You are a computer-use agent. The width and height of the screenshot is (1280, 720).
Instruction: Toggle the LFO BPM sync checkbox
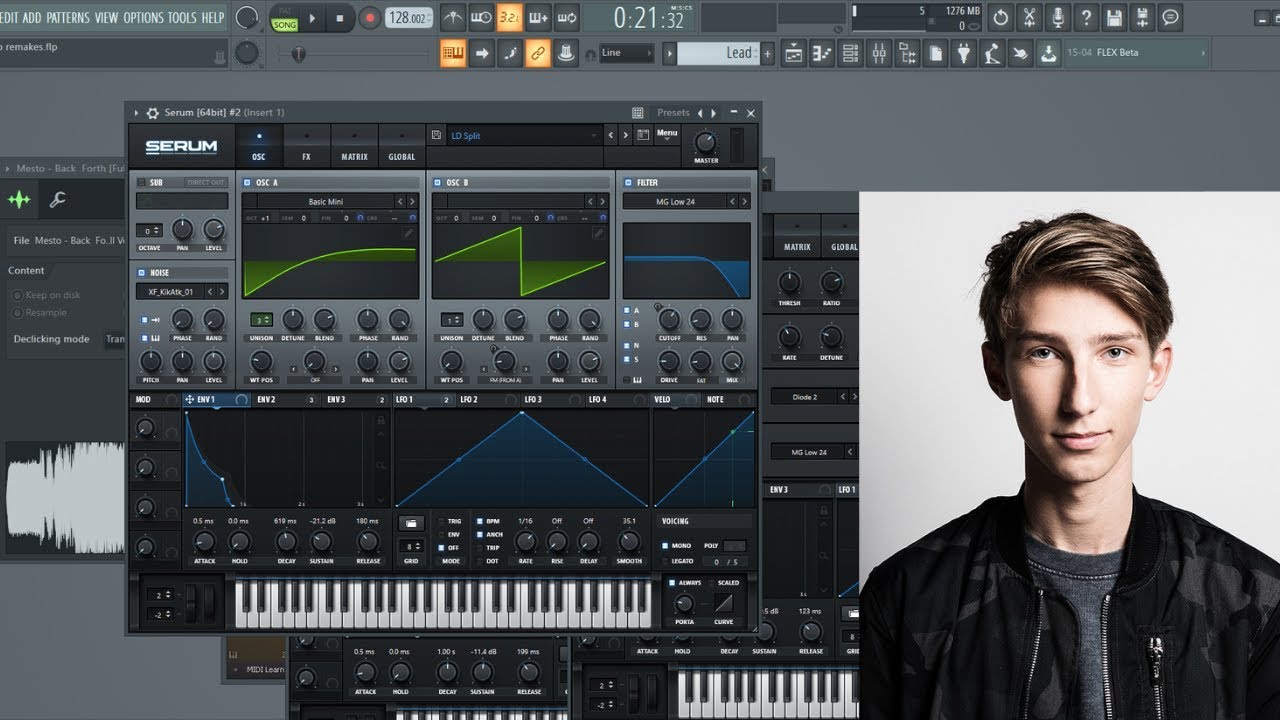pyautogui.click(x=479, y=521)
